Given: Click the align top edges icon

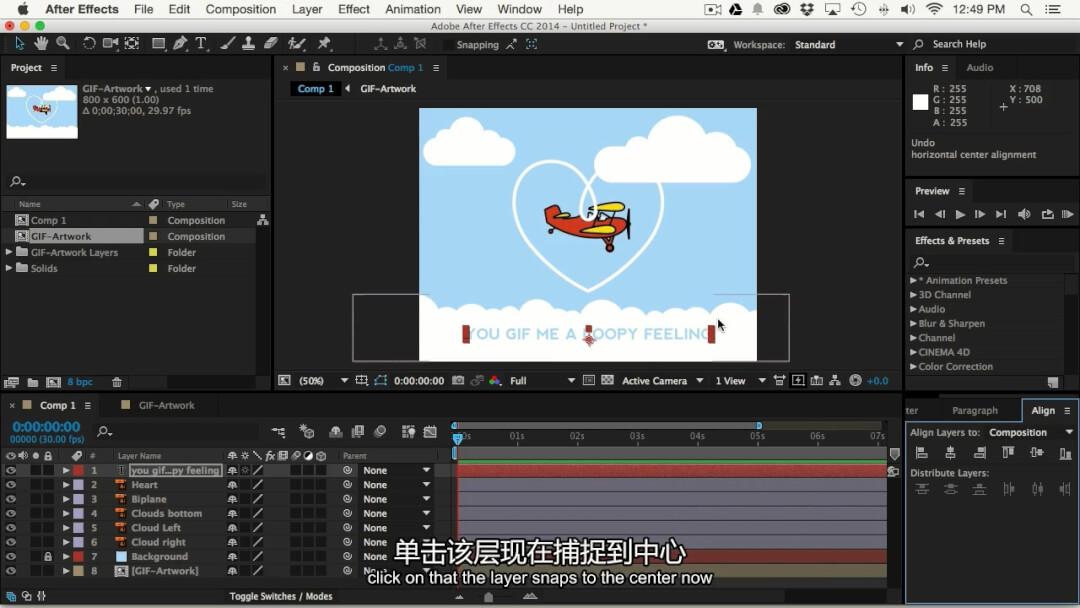Looking at the screenshot, I should tap(1008, 452).
